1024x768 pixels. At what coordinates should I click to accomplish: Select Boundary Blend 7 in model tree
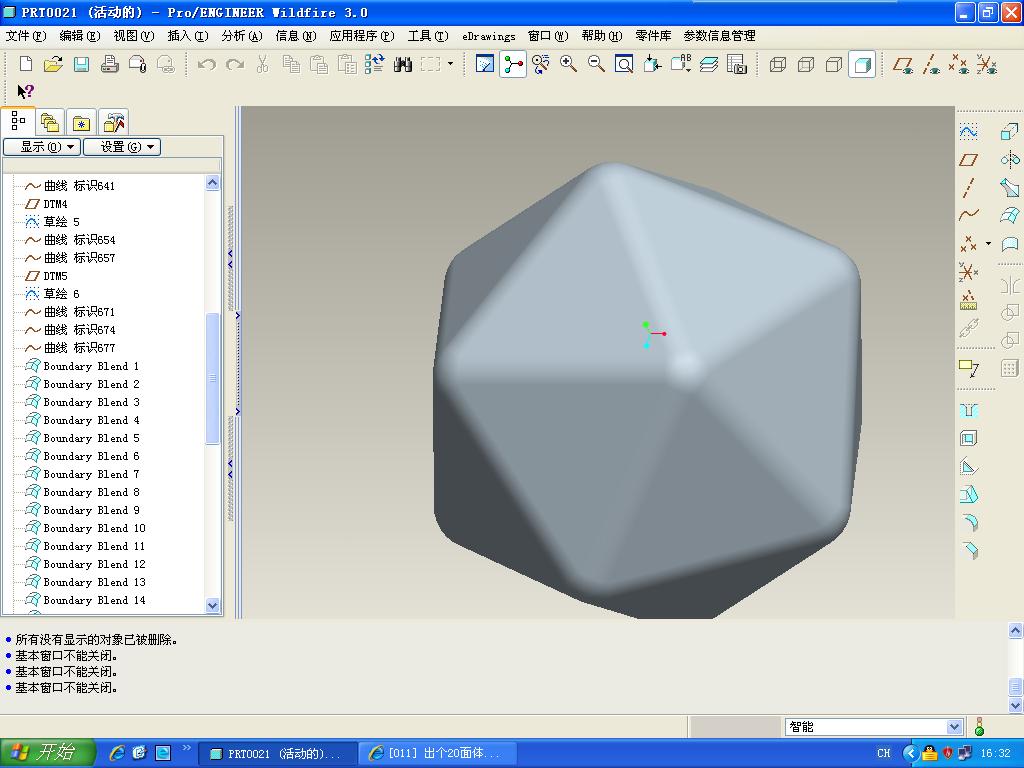(82, 474)
